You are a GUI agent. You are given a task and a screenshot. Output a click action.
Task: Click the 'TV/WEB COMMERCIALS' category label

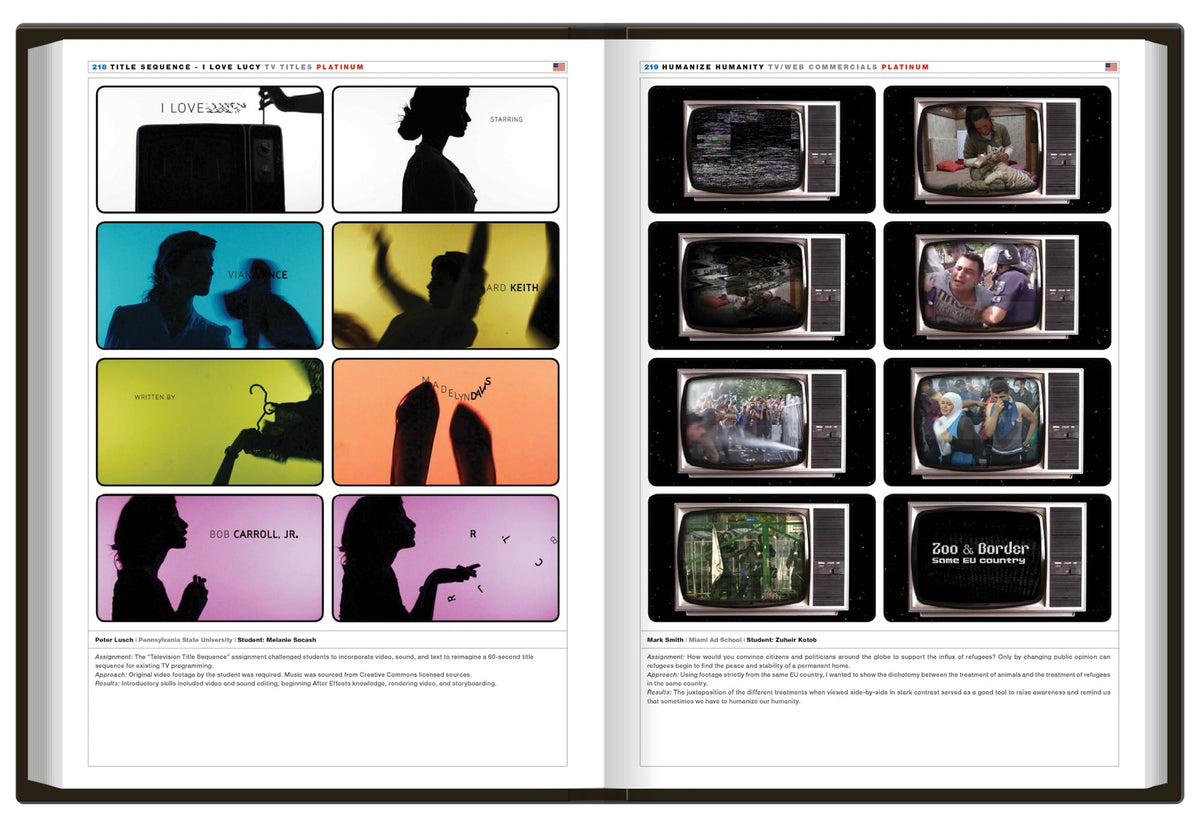[x=823, y=67]
